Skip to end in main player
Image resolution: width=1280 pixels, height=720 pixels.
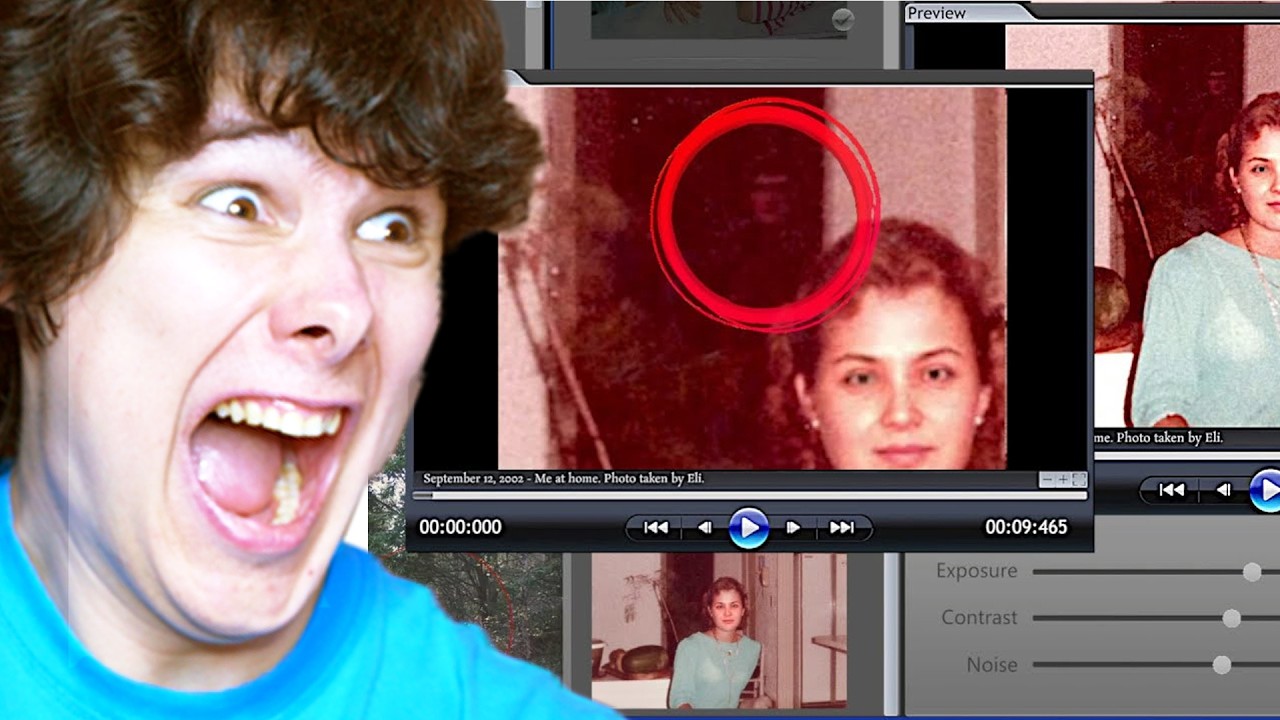click(842, 528)
